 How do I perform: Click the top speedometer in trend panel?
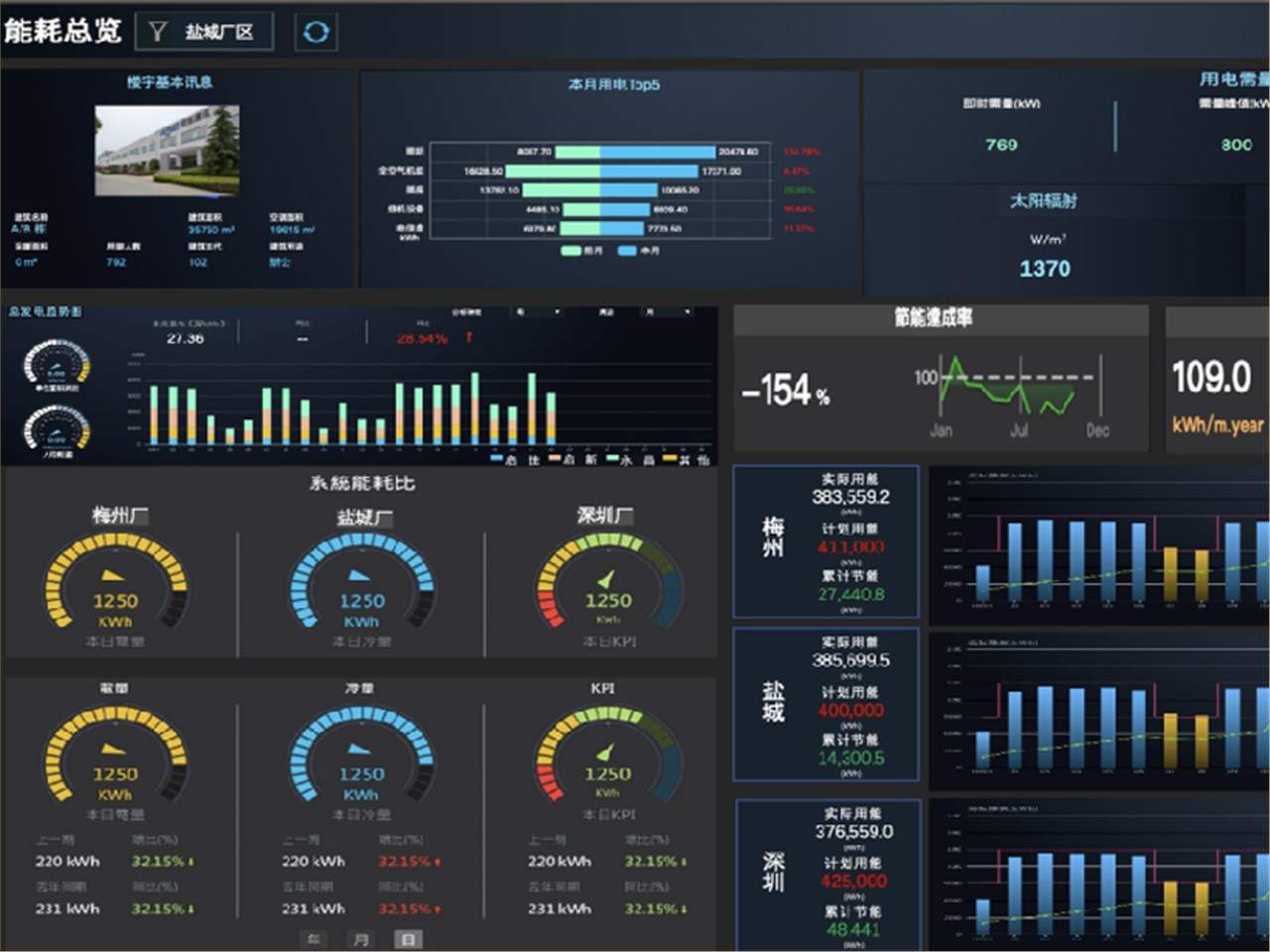(57, 365)
